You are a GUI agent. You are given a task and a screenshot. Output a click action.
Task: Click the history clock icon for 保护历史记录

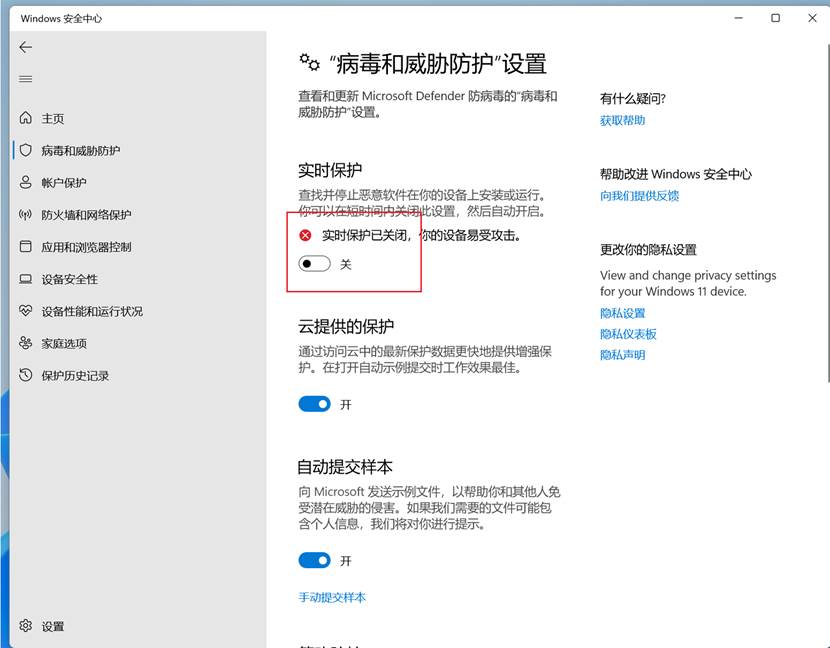coord(25,375)
